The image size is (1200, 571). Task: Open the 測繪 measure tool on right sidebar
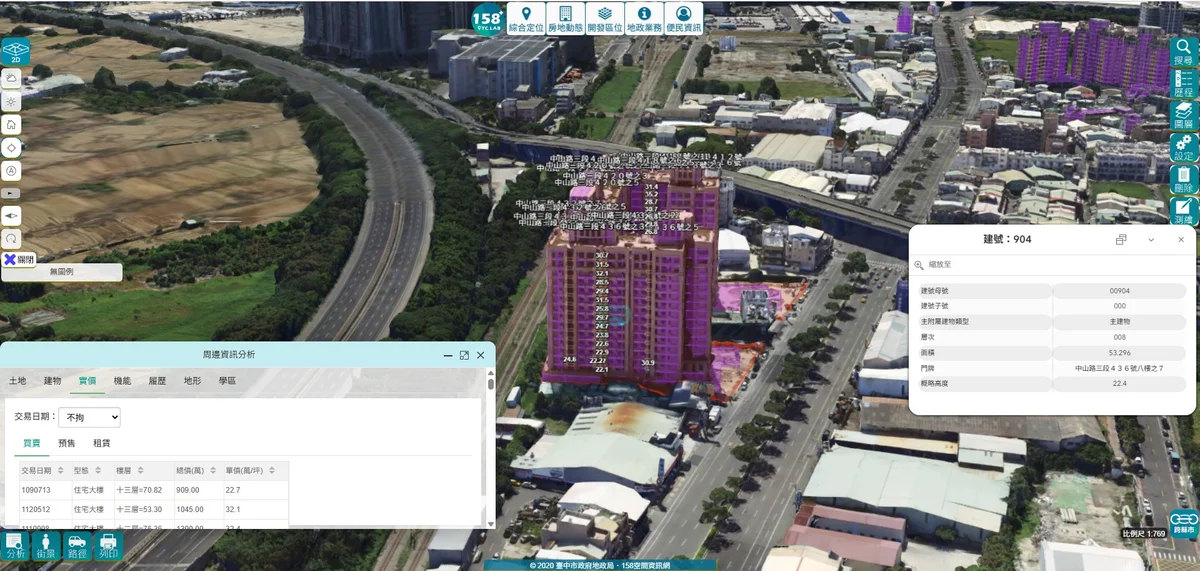click(x=1184, y=211)
